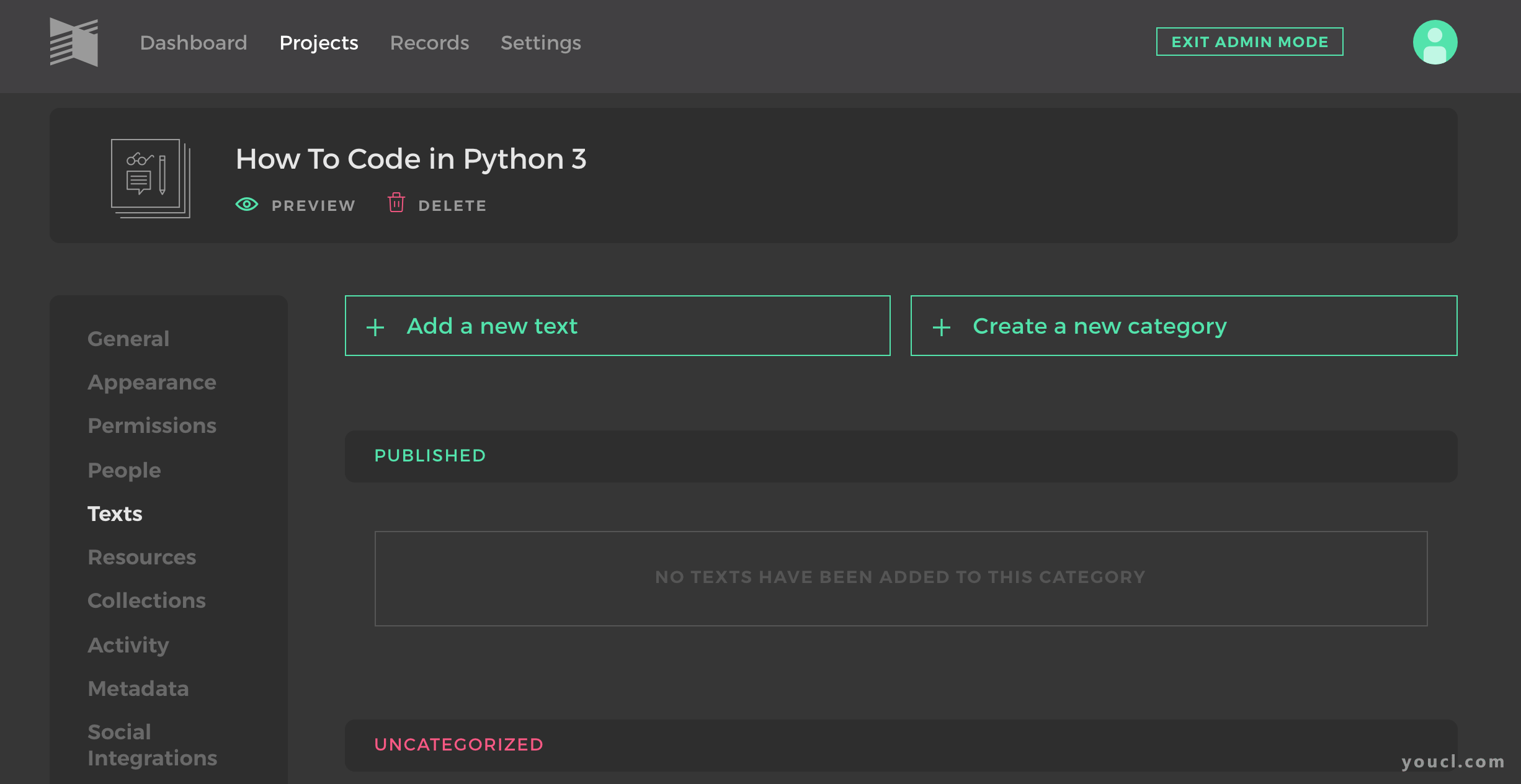Click Create a new category button
The height and width of the screenshot is (784, 1521).
click(x=1183, y=325)
